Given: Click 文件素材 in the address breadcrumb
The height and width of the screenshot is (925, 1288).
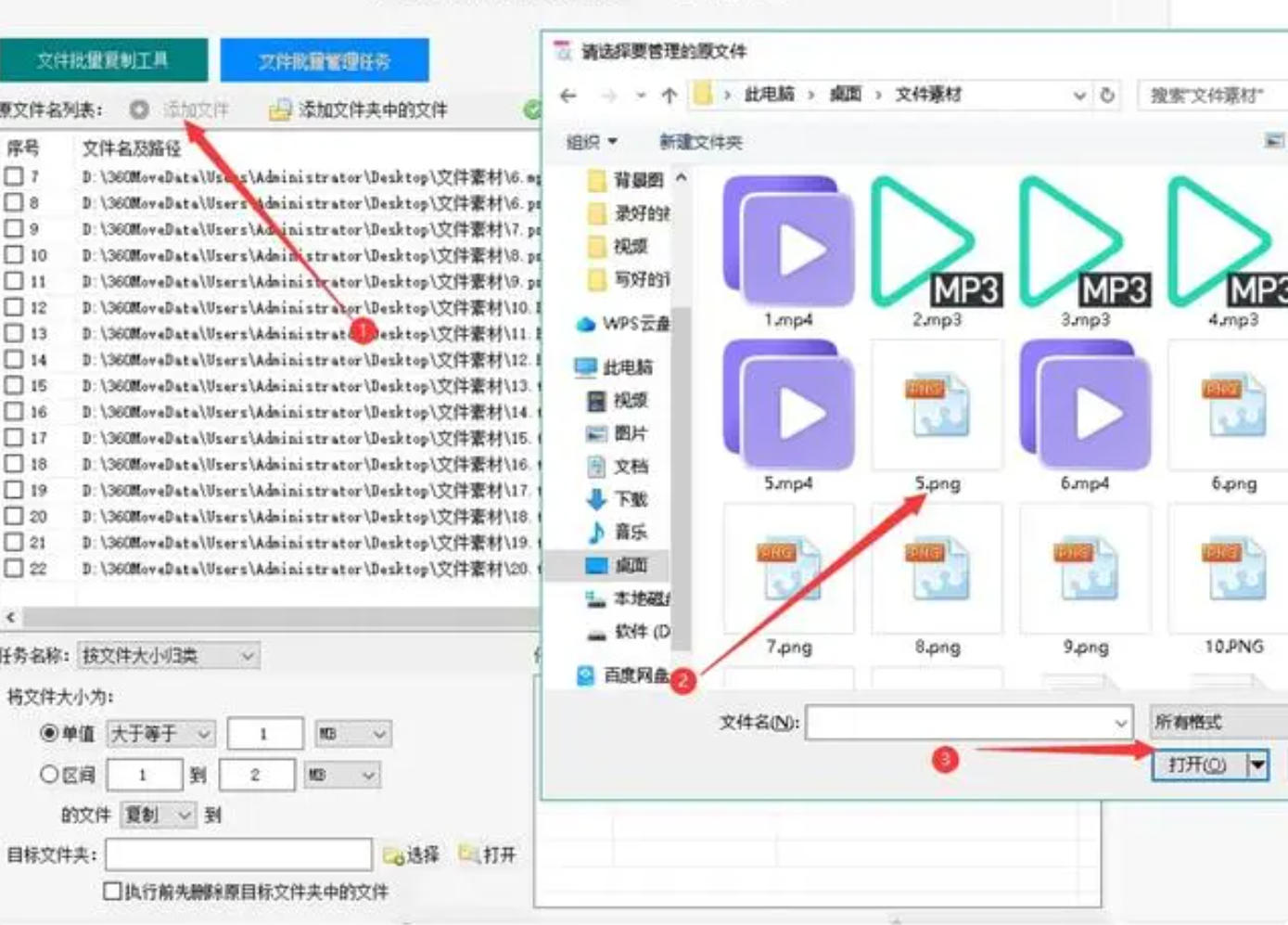Looking at the screenshot, I should coord(928,95).
